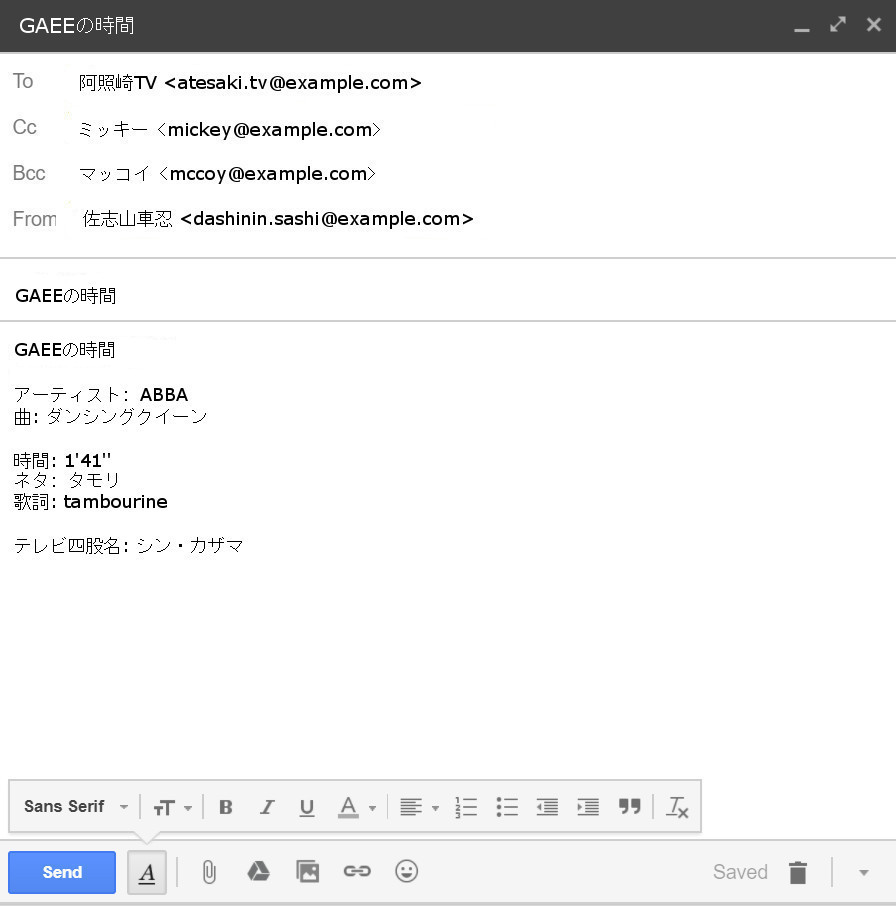
Task: Open the emoji picker
Action: pyautogui.click(x=406, y=871)
